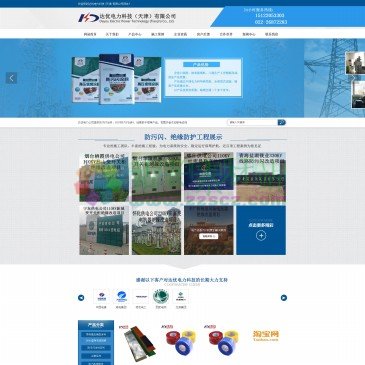Click the first client logo in carousel
Screen dimensions: 365x365
tap(101, 296)
